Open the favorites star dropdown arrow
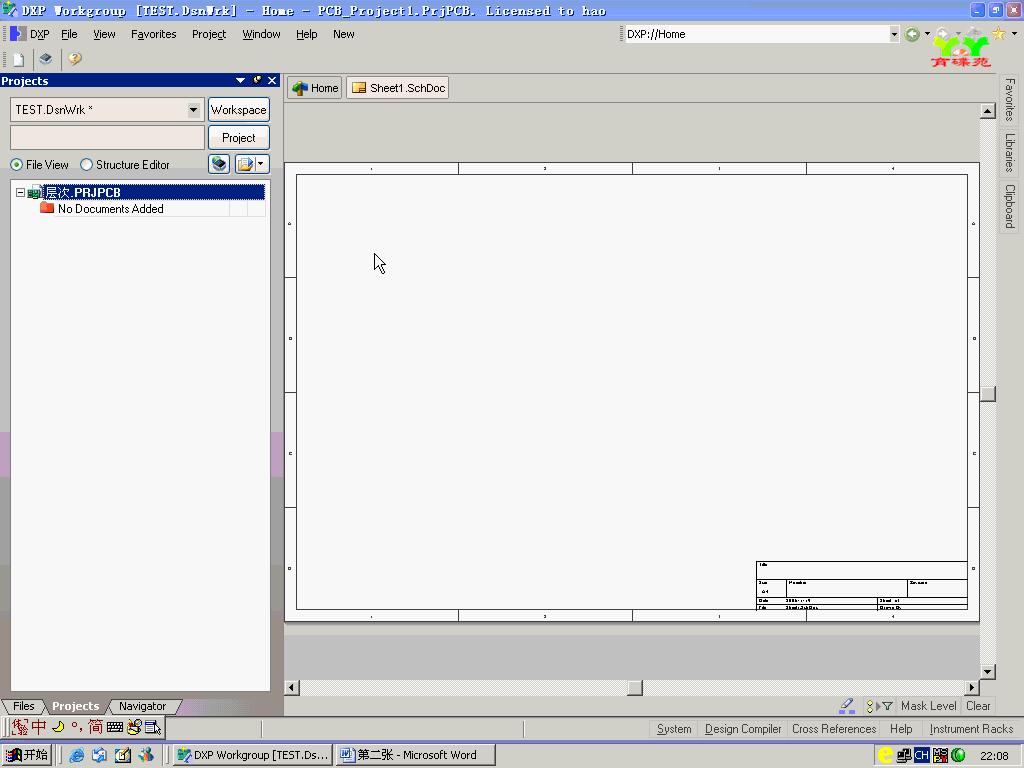Viewport: 1024px width, 768px height. [1014, 33]
